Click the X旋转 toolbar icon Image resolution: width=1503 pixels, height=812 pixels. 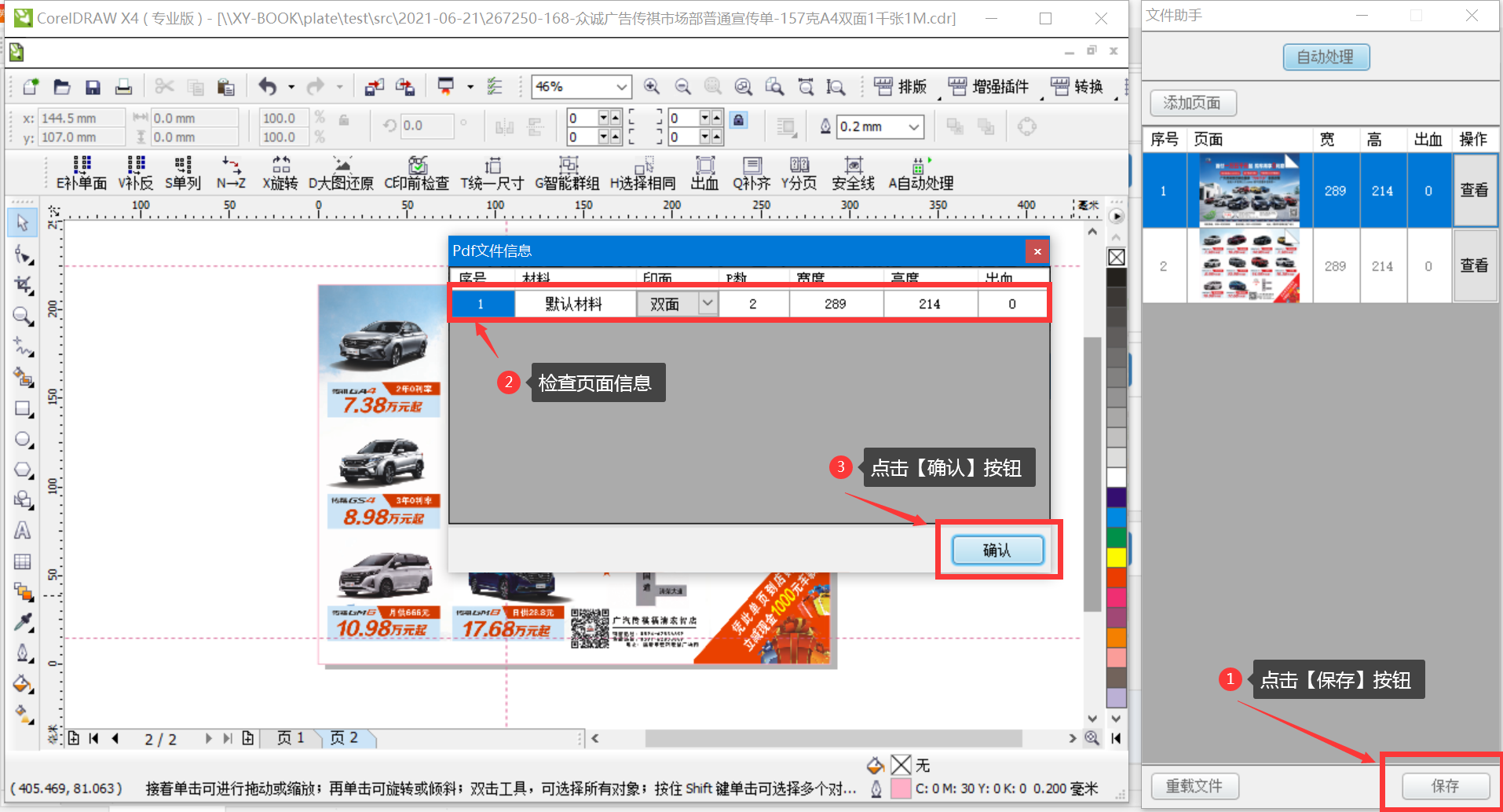(280, 174)
